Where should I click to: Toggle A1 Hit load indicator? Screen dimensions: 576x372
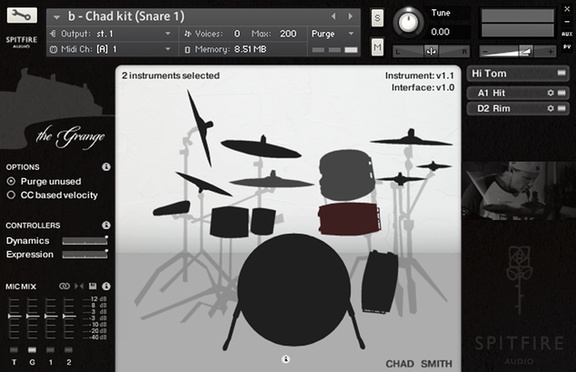(x=561, y=93)
